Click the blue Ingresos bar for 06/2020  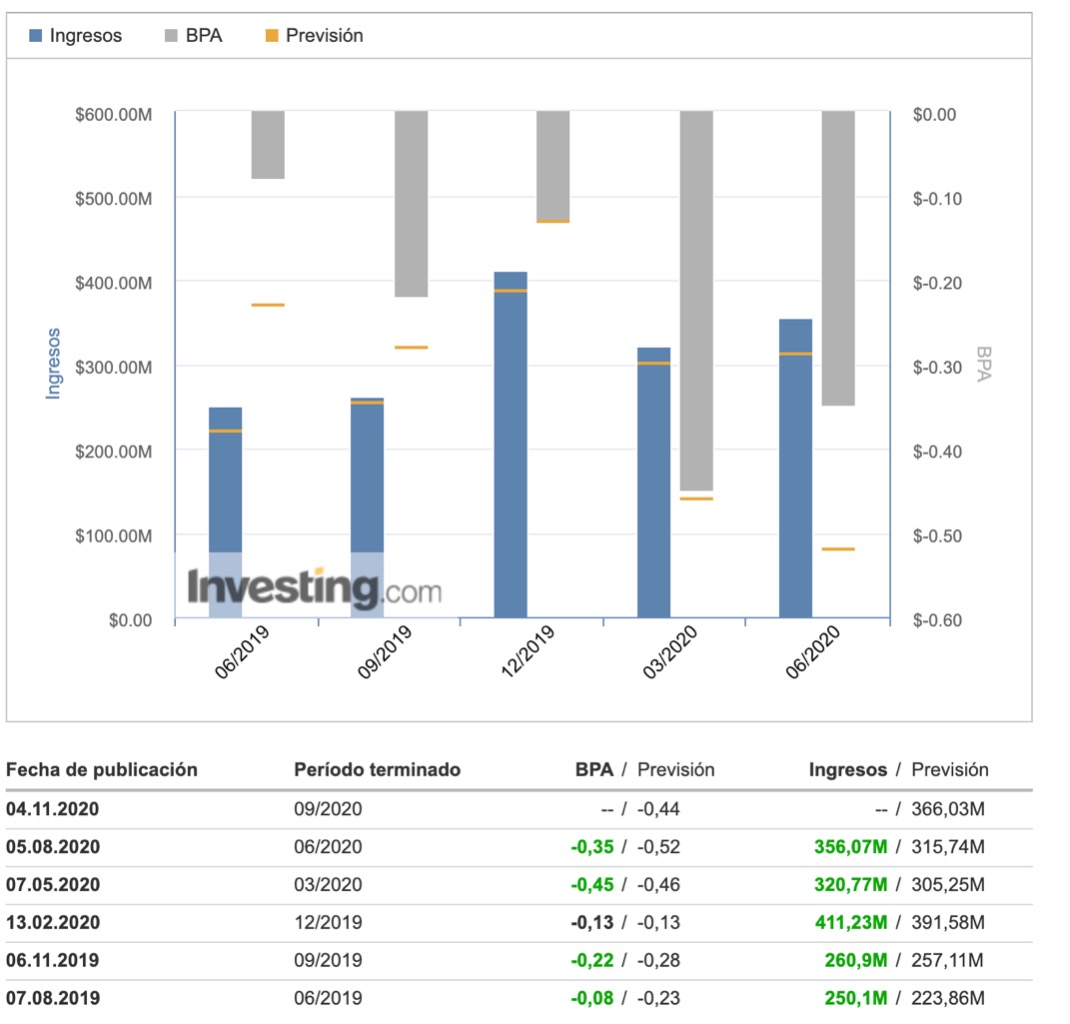pos(796,470)
